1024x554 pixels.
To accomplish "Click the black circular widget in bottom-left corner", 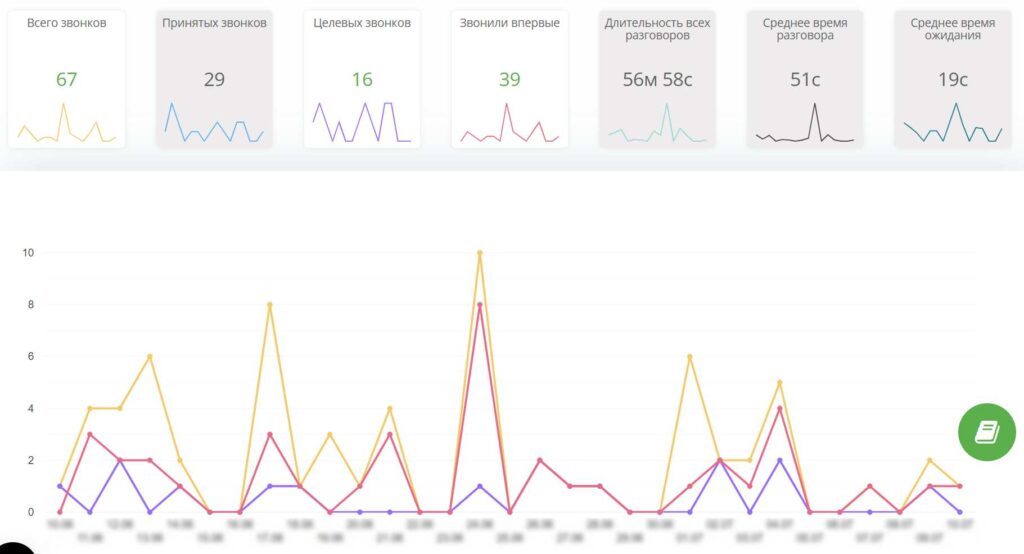I will coord(12,546).
